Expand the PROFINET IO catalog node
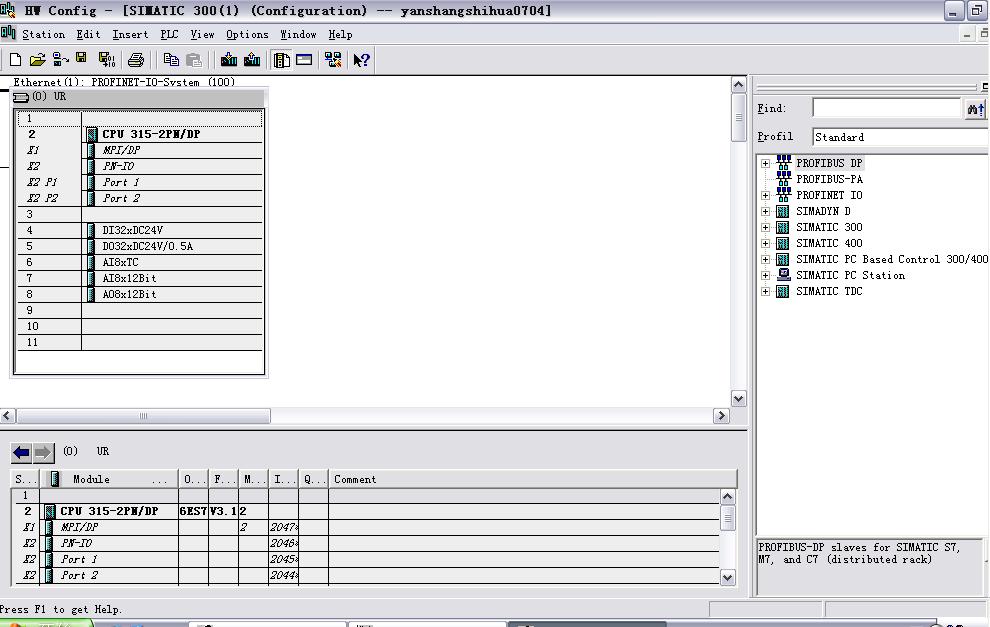990x627 pixels. (x=766, y=195)
